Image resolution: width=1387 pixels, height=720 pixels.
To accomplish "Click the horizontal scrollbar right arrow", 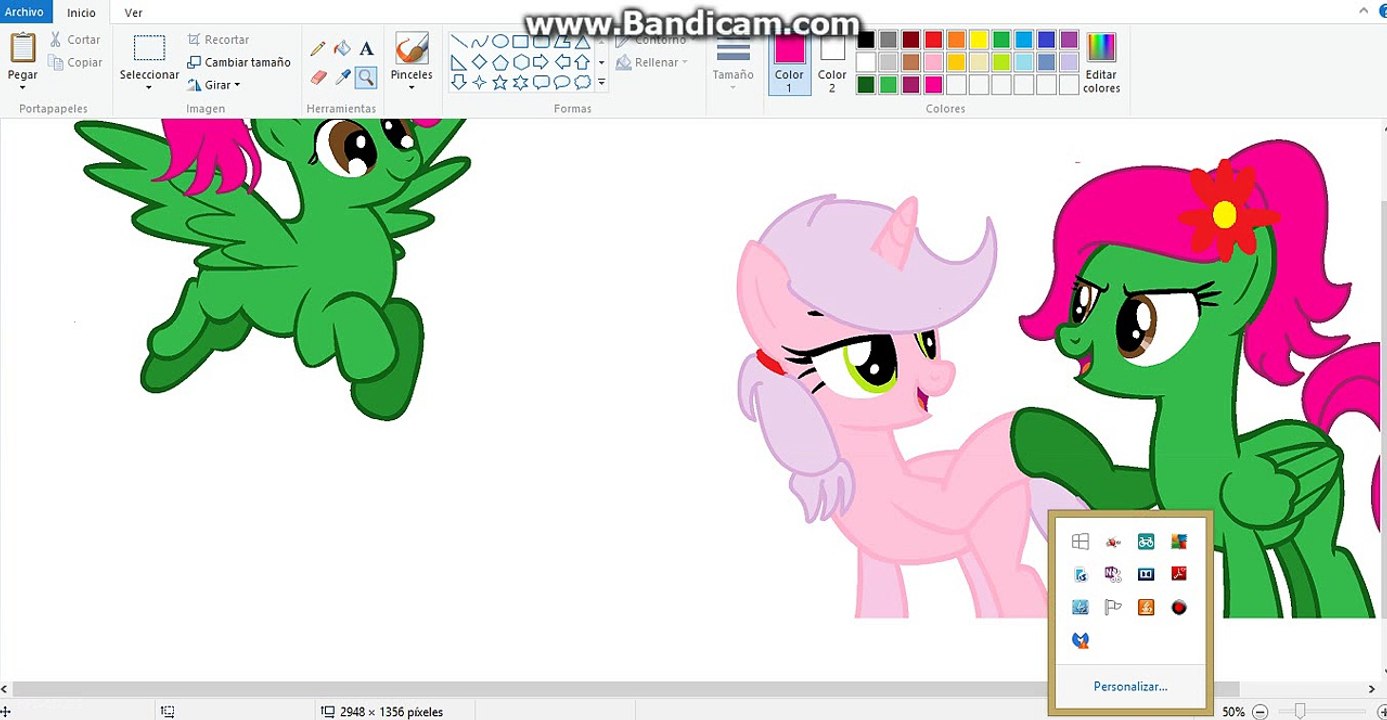I will pyautogui.click(x=1371, y=689).
